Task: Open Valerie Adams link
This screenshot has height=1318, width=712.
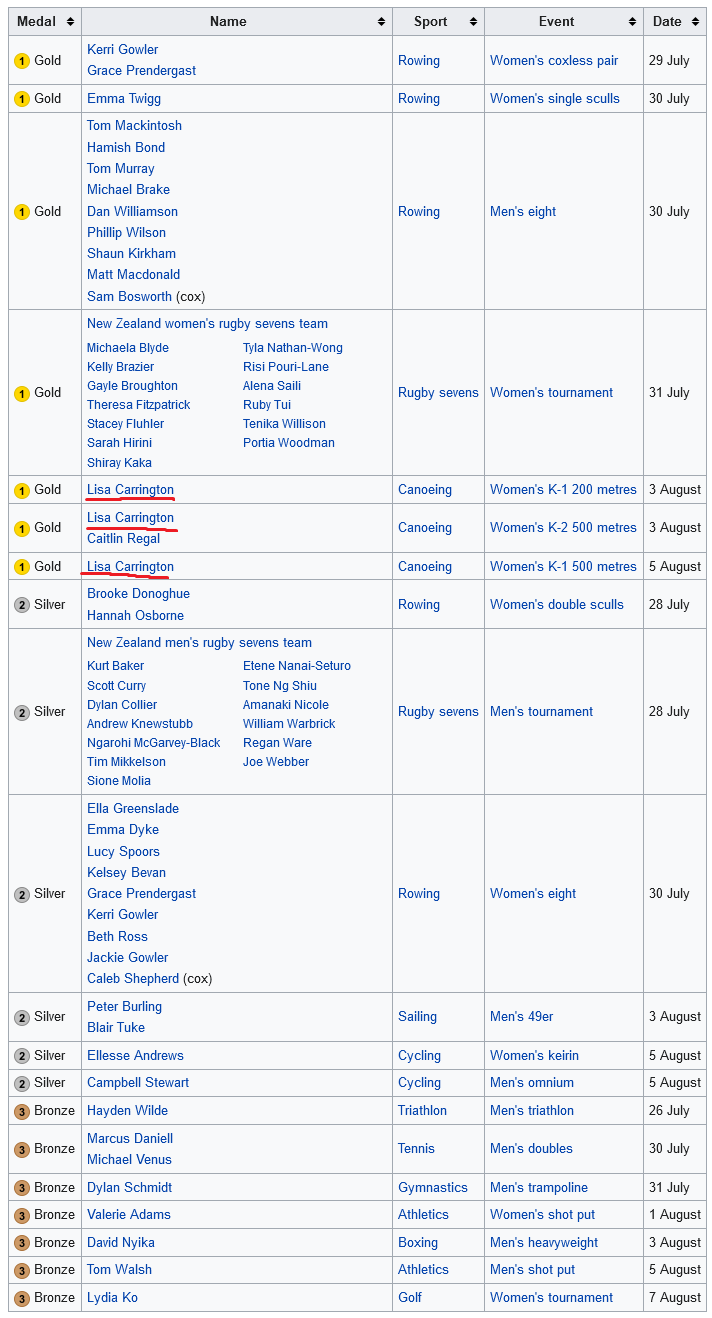Action: click(x=129, y=1214)
